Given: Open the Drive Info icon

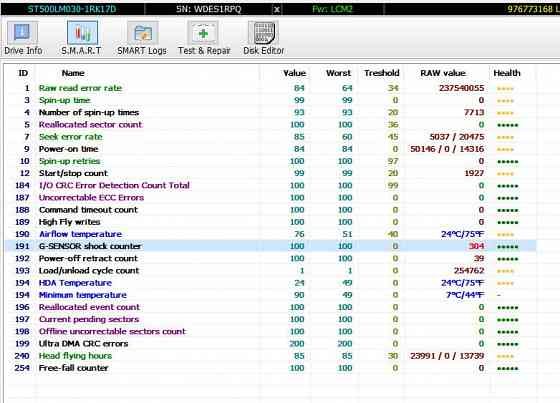Looking at the screenshot, I should click(x=22, y=33).
